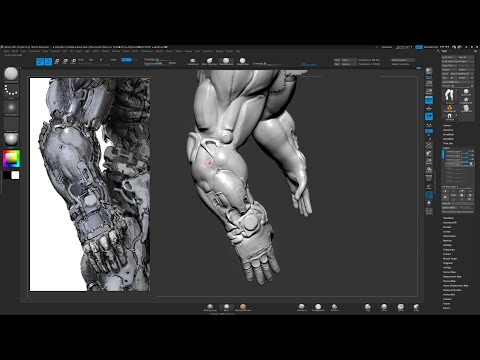Open the alpha selector thumbnail
The width and height of the screenshot is (480, 360).
coord(11,108)
